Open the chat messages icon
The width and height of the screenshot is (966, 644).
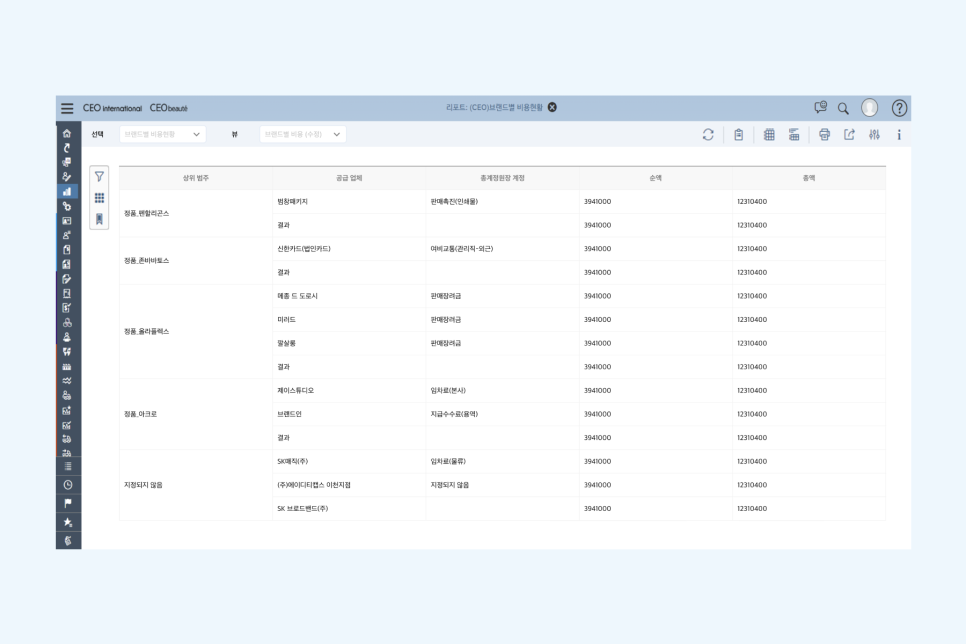[x=821, y=108]
